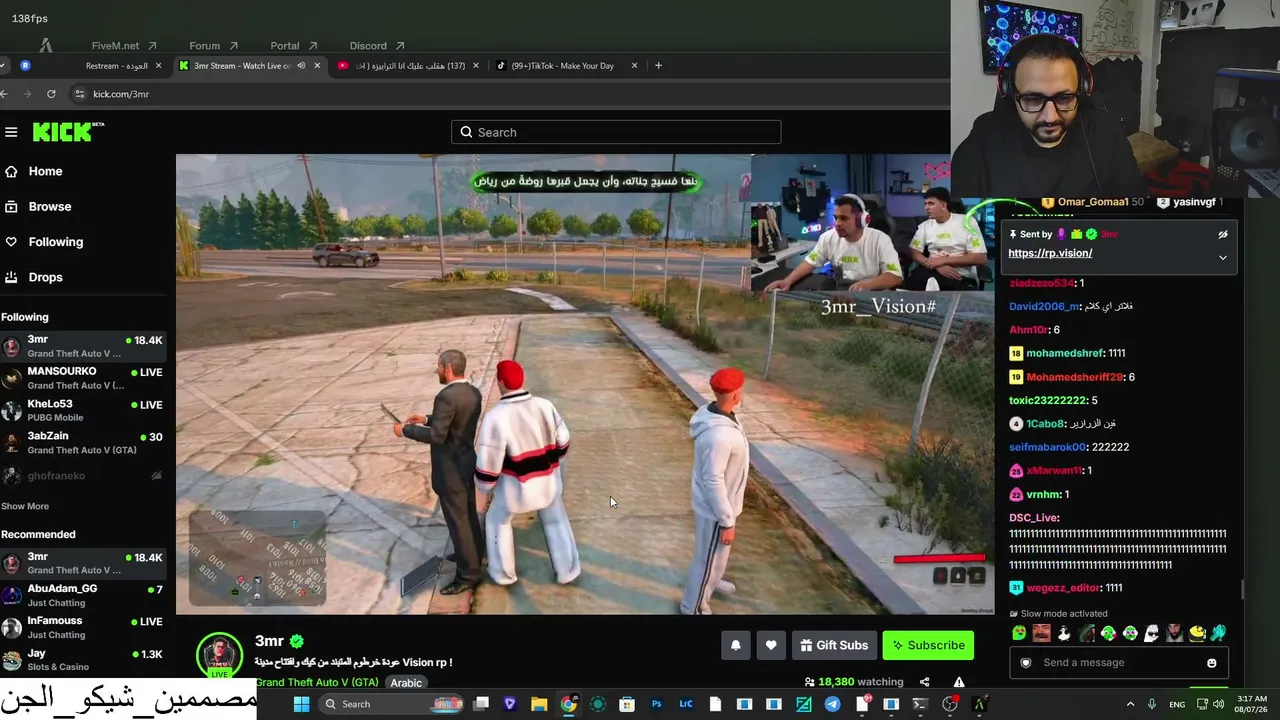Open the Windows Start menu

coord(301,704)
